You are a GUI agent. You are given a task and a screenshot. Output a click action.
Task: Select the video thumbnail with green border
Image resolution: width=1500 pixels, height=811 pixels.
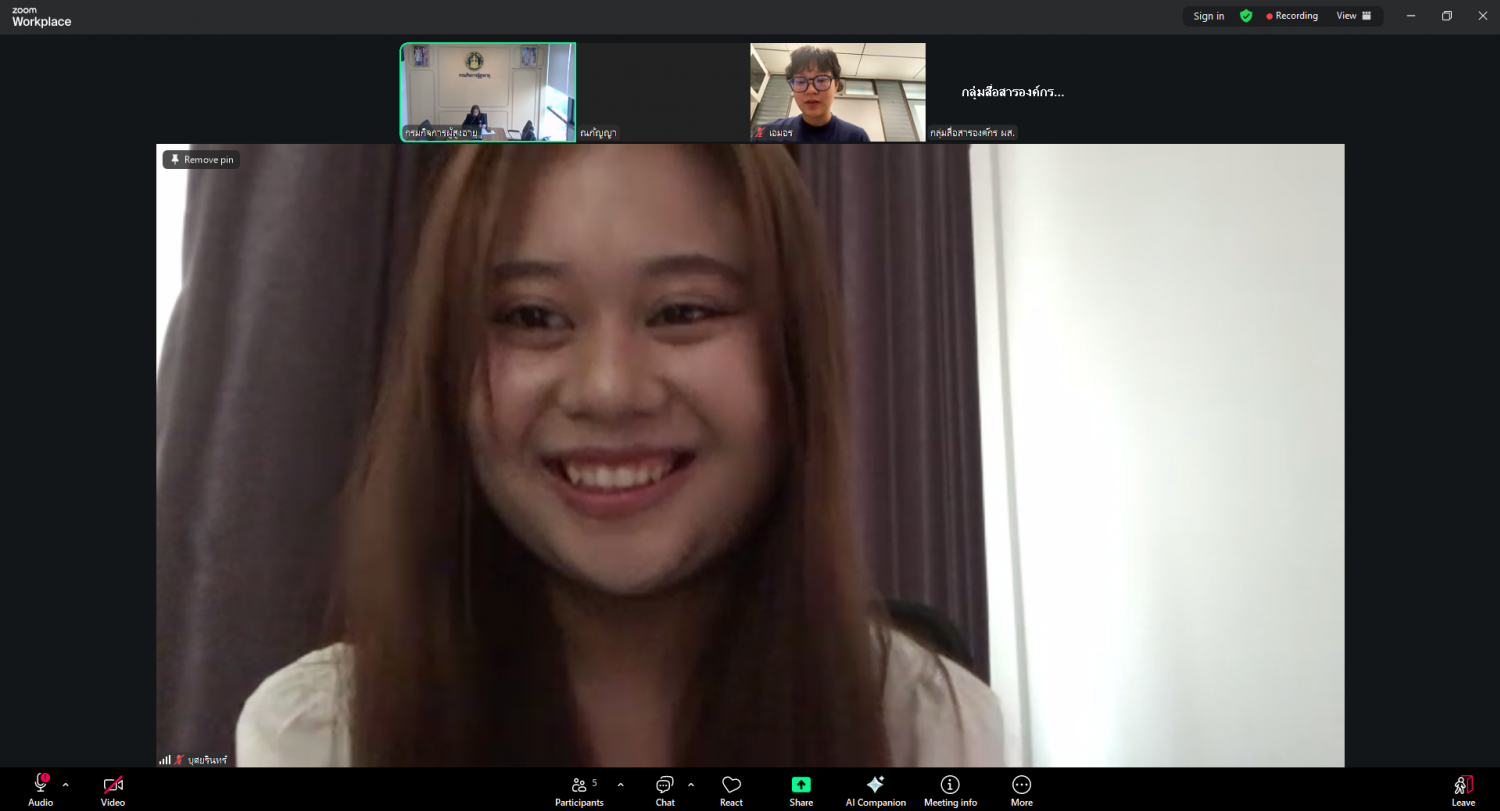pos(488,92)
